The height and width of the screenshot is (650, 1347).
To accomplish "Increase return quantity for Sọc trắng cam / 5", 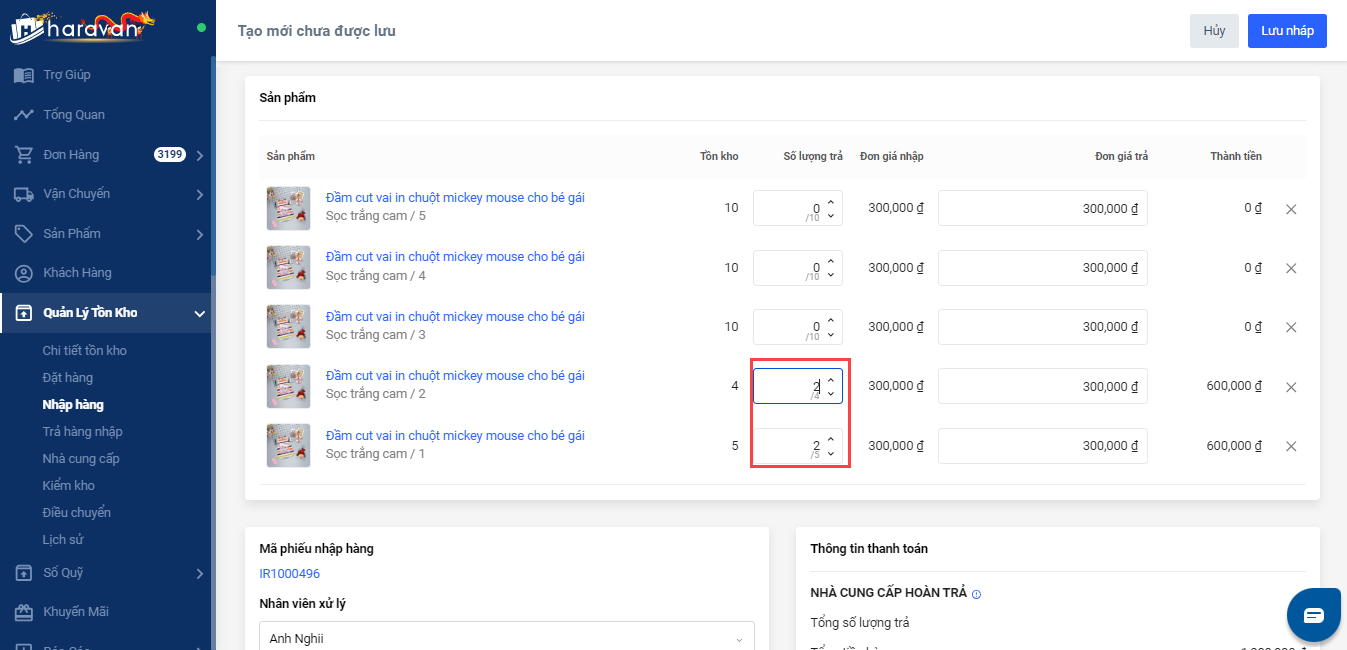I will click(831, 202).
